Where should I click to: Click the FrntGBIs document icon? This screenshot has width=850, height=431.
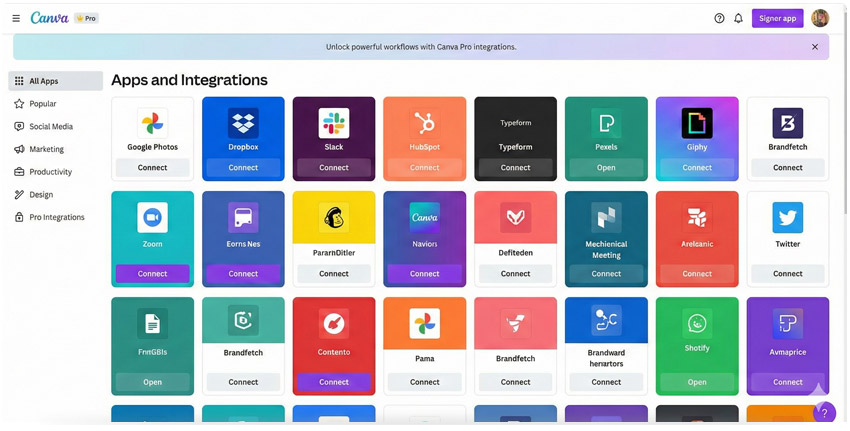[152, 324]
